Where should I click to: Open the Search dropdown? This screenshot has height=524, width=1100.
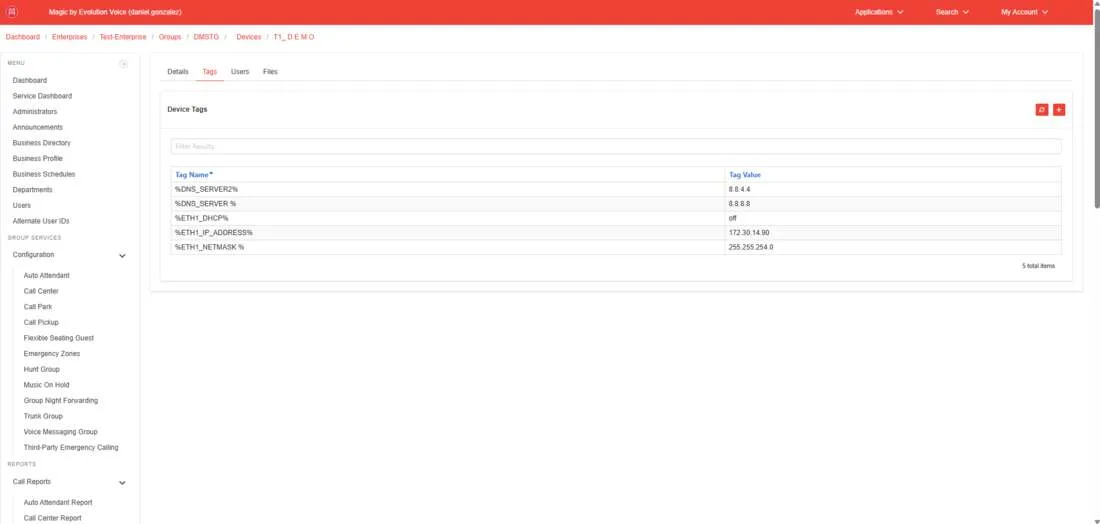point(952,12)
